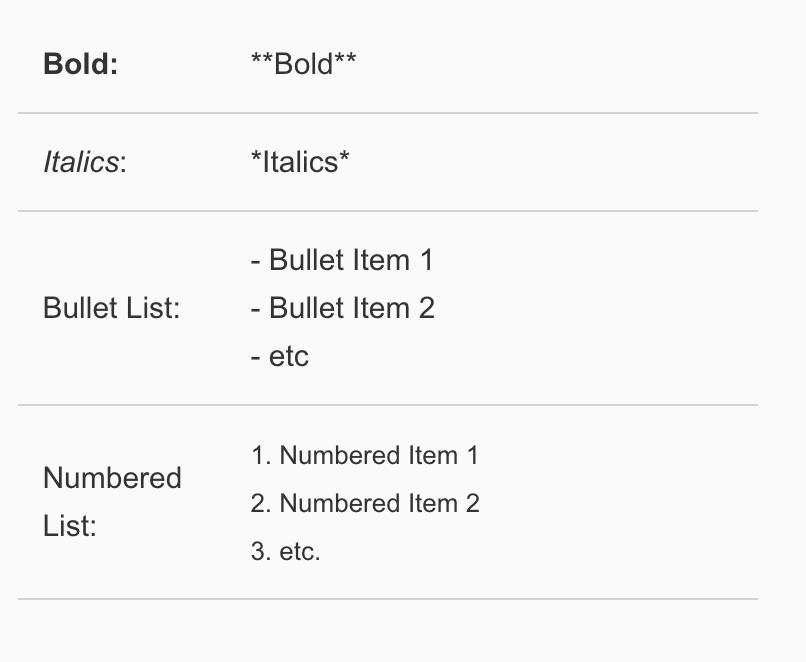Select the '- Bullet Item 2' line

(343, 308)
